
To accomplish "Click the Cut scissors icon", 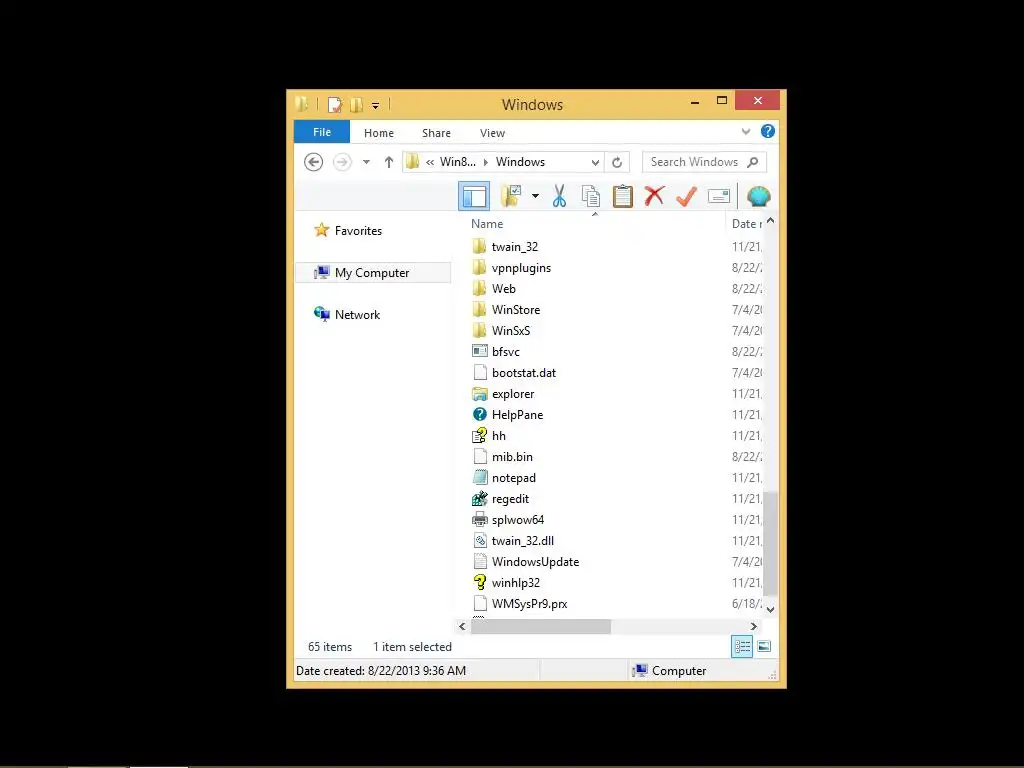I will (x=559, y=196).
